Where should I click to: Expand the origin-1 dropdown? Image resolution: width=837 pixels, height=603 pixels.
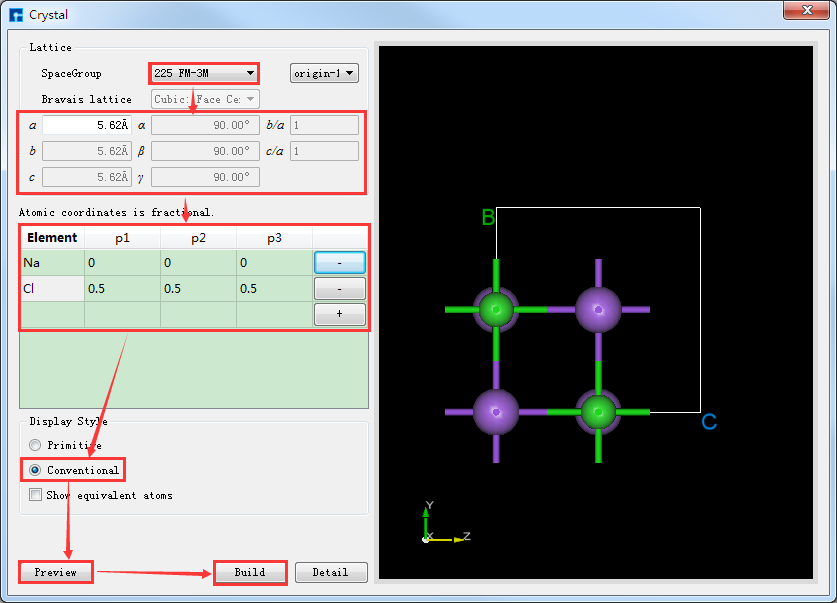324,73
